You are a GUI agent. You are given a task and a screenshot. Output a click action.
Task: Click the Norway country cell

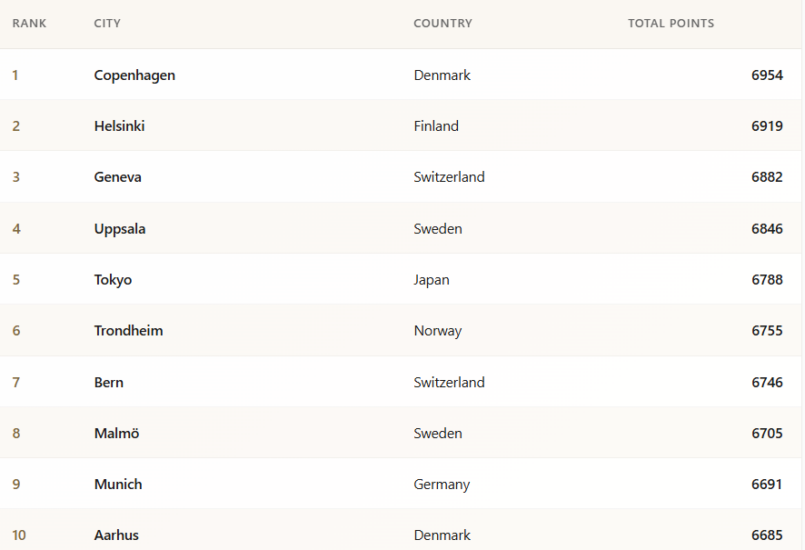coord(437,331)
